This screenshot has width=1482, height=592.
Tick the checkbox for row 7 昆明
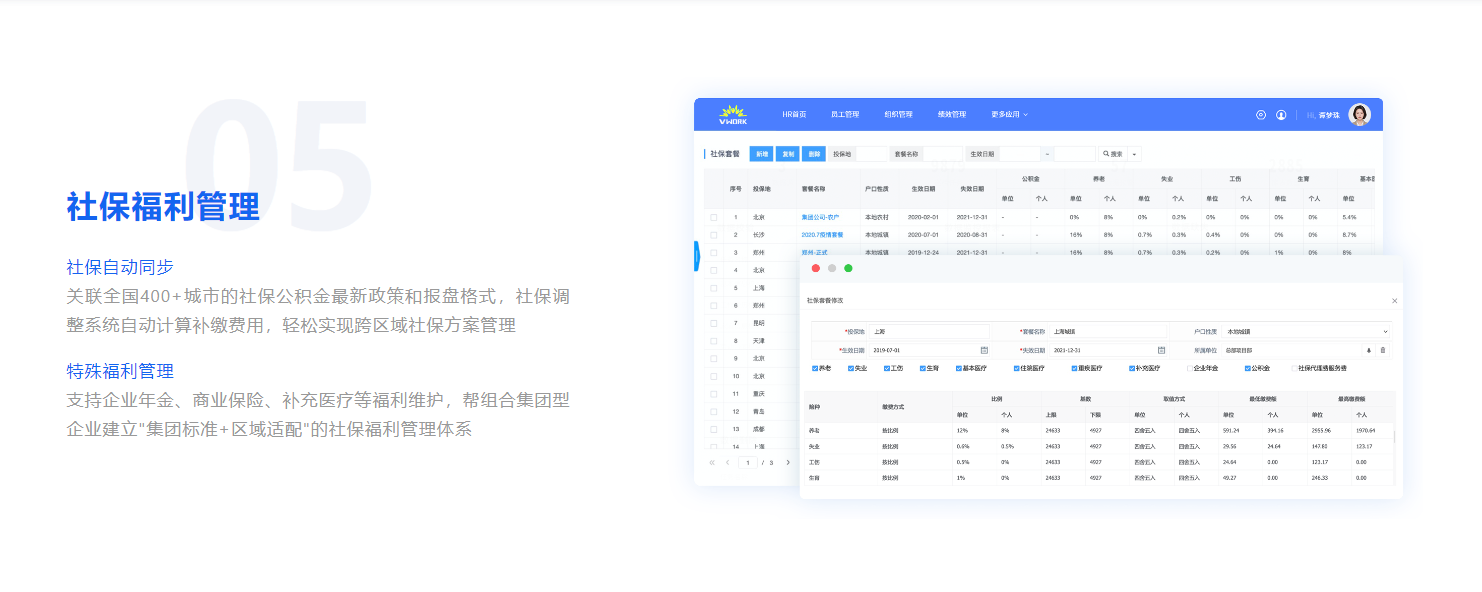(x=714, y=323)
